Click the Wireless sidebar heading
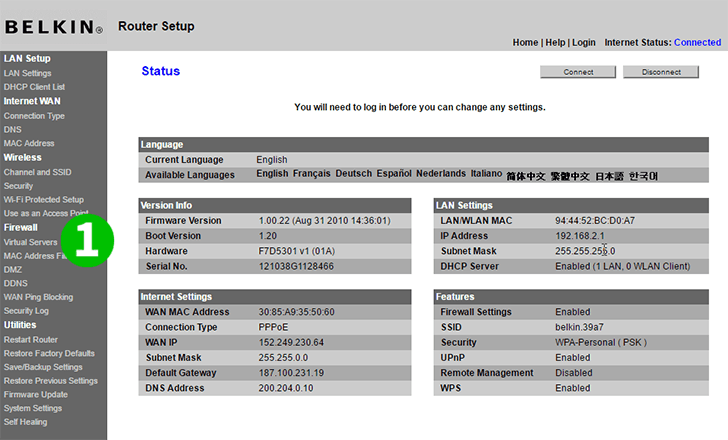Screen dimensions: 728x440 coord(22,158)
